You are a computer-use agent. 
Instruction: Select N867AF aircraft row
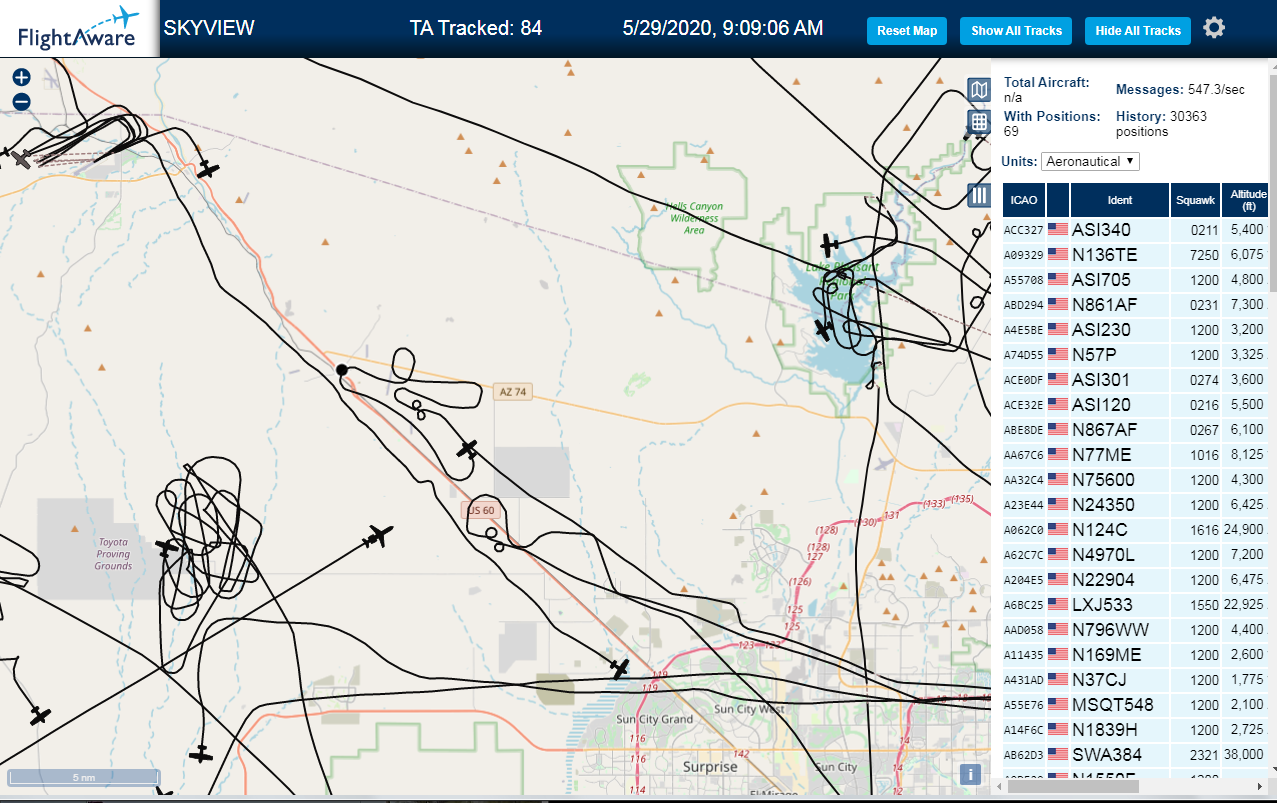(1135, 430)
